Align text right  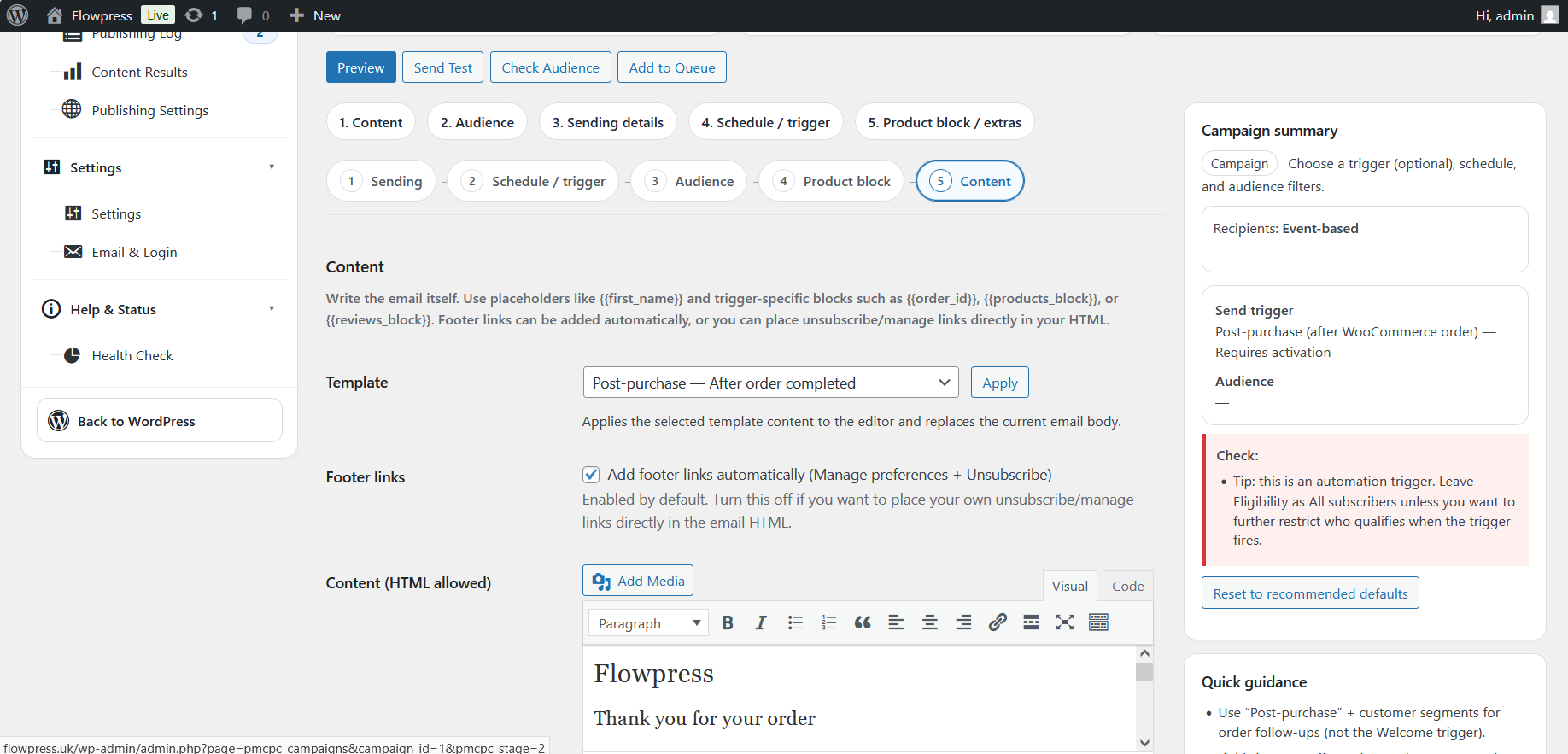(963, 622)
